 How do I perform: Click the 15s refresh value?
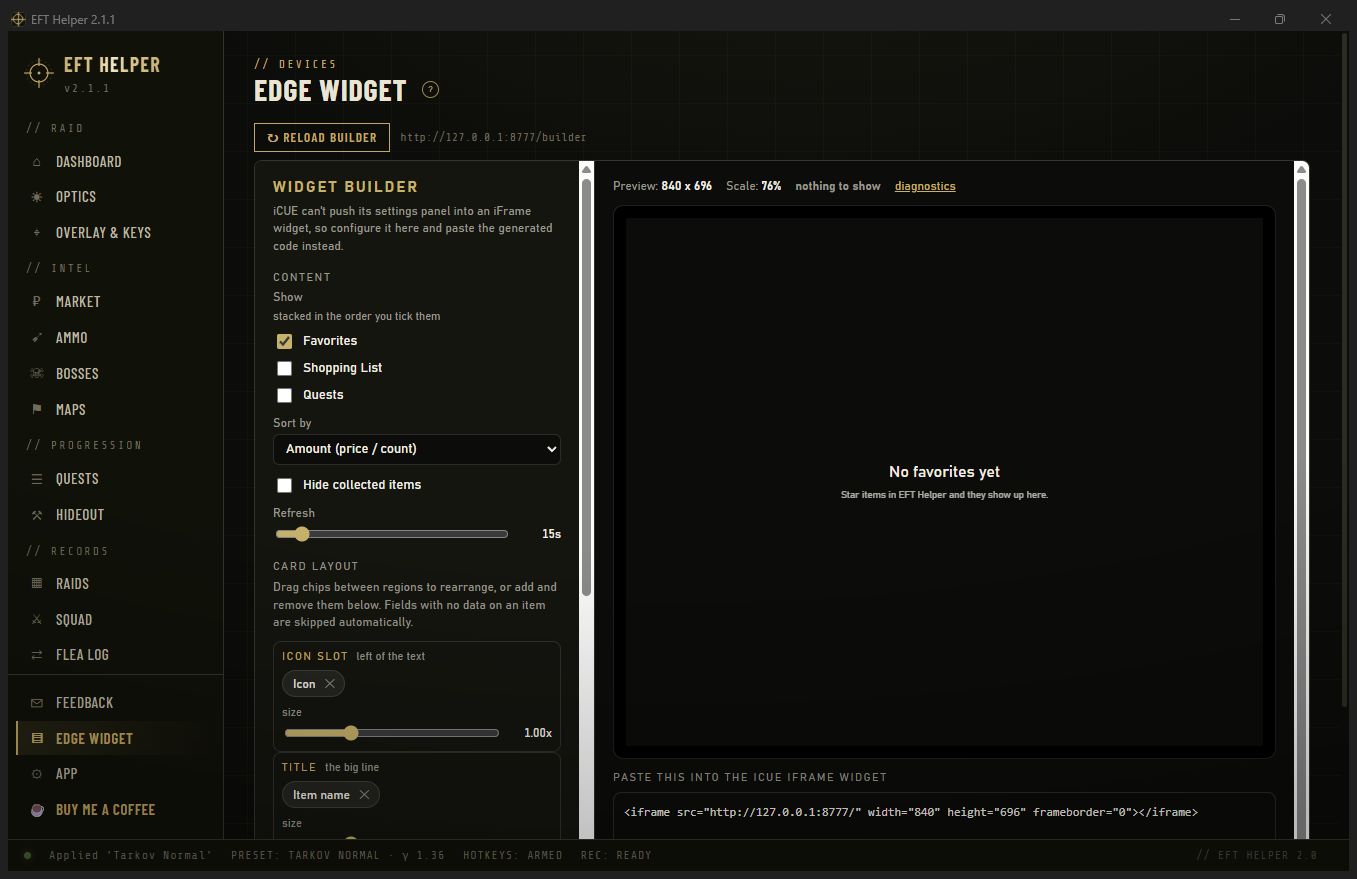tap(551, 534)
